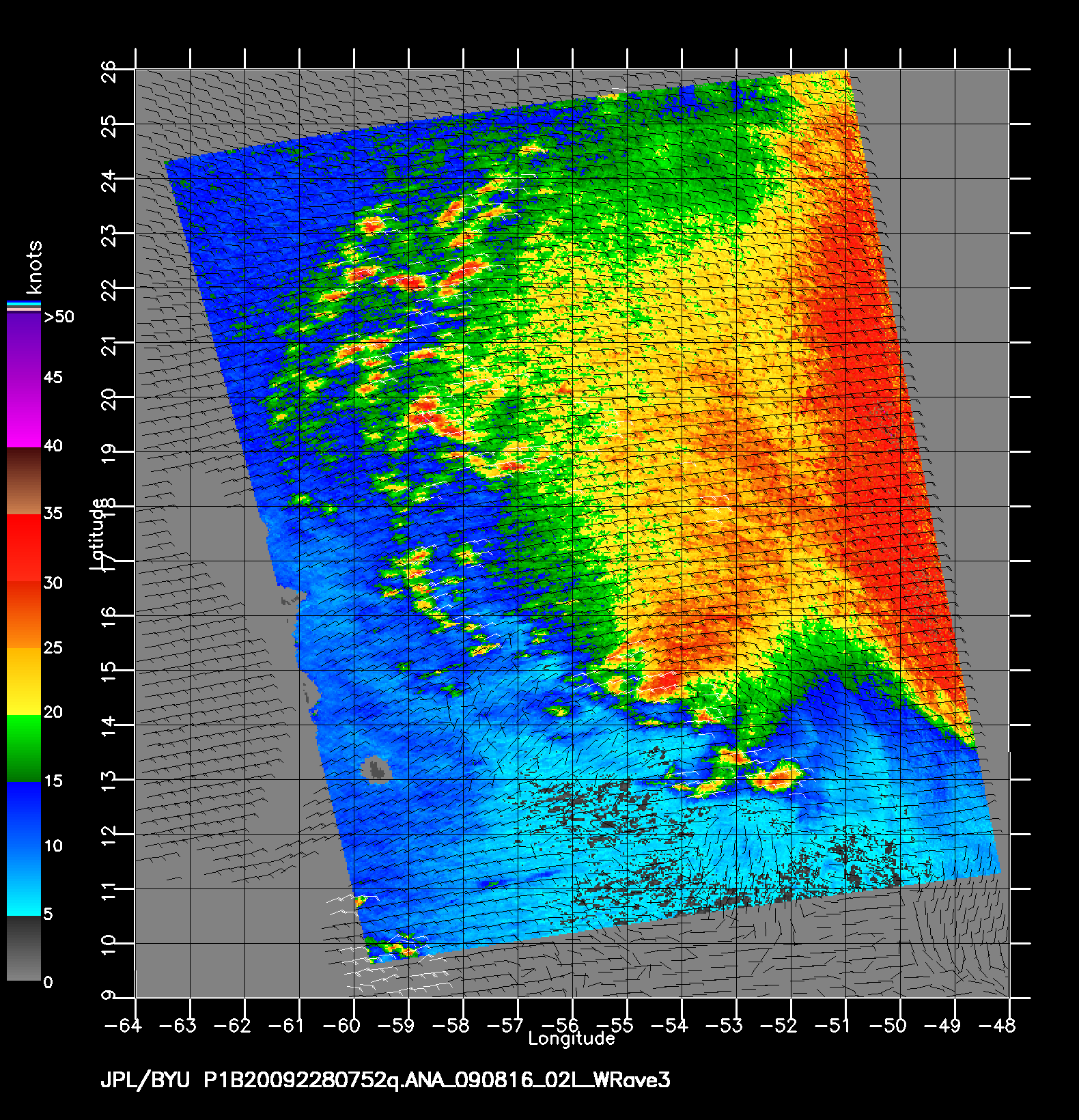Click the '25' label on the knots scale
The width and height of the screenshot is (1079, 1120).
tap(53, 647)
